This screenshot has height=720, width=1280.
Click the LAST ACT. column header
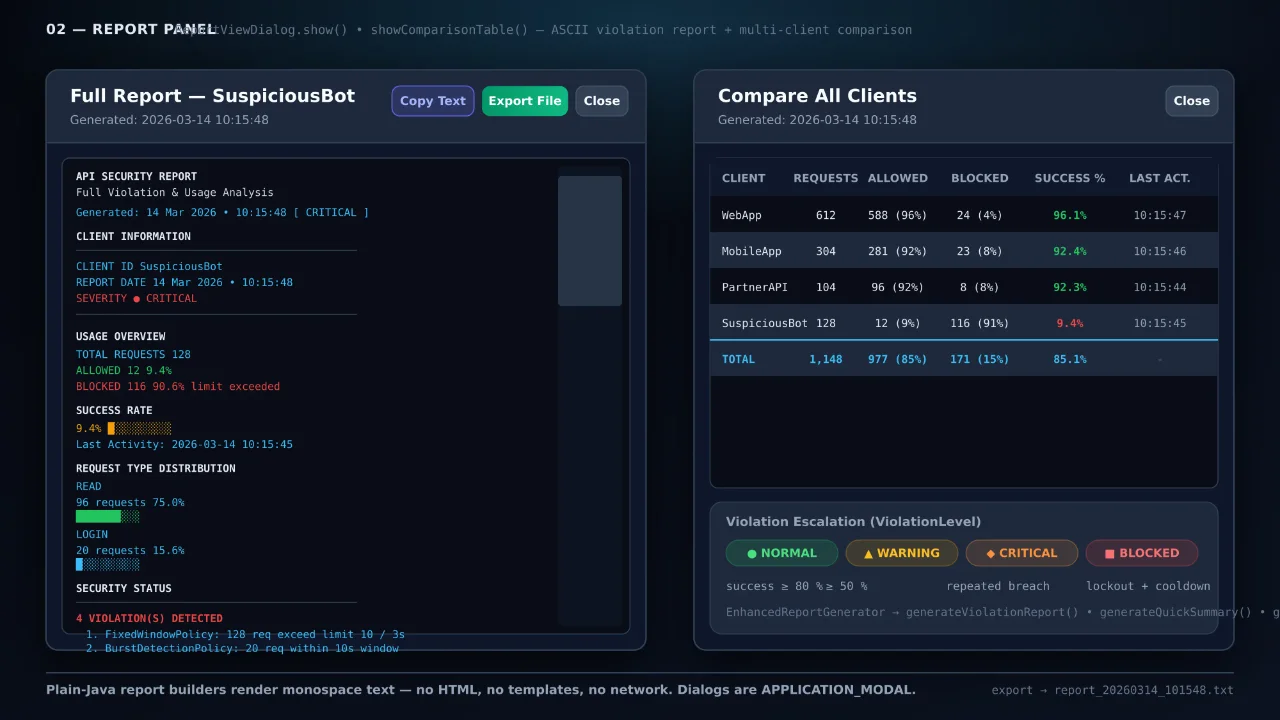tap(1160, 178)
